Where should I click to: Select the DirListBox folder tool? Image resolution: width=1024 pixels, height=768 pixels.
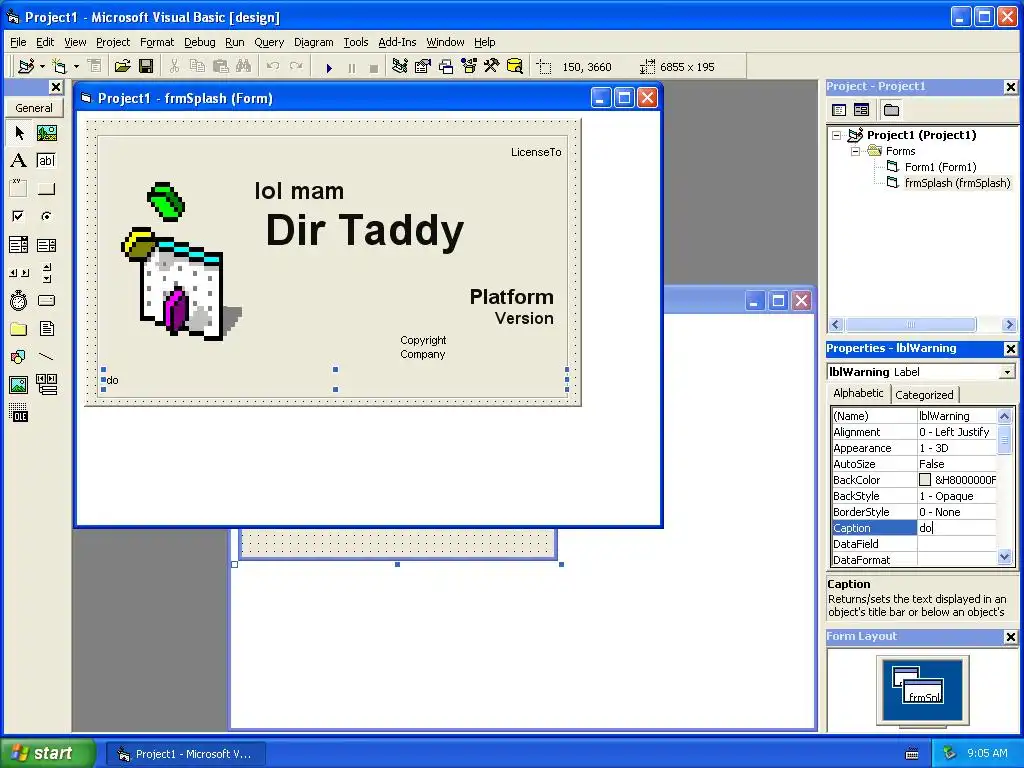click(x=19, y=328)
